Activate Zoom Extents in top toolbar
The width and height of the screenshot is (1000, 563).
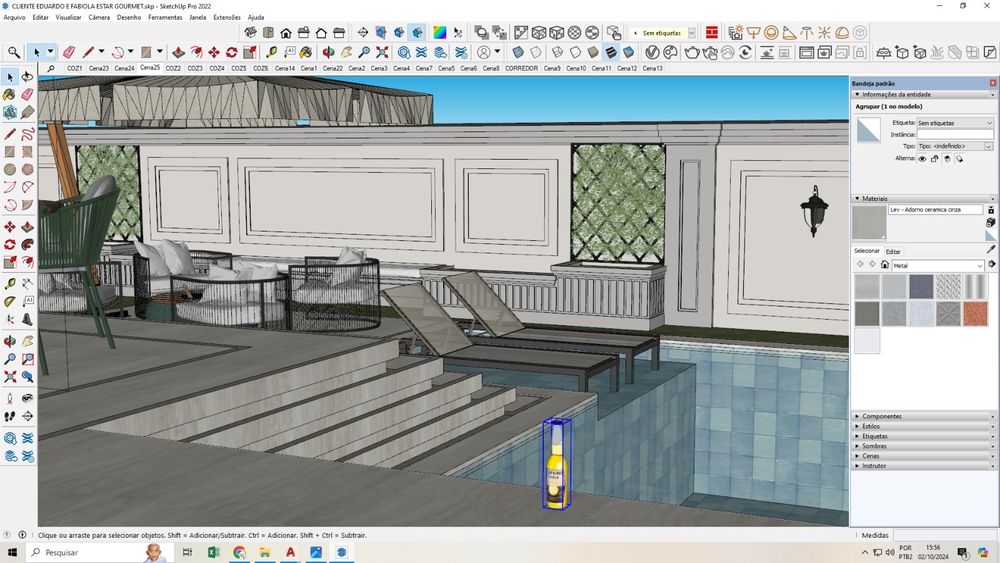[x=382, y=52]
